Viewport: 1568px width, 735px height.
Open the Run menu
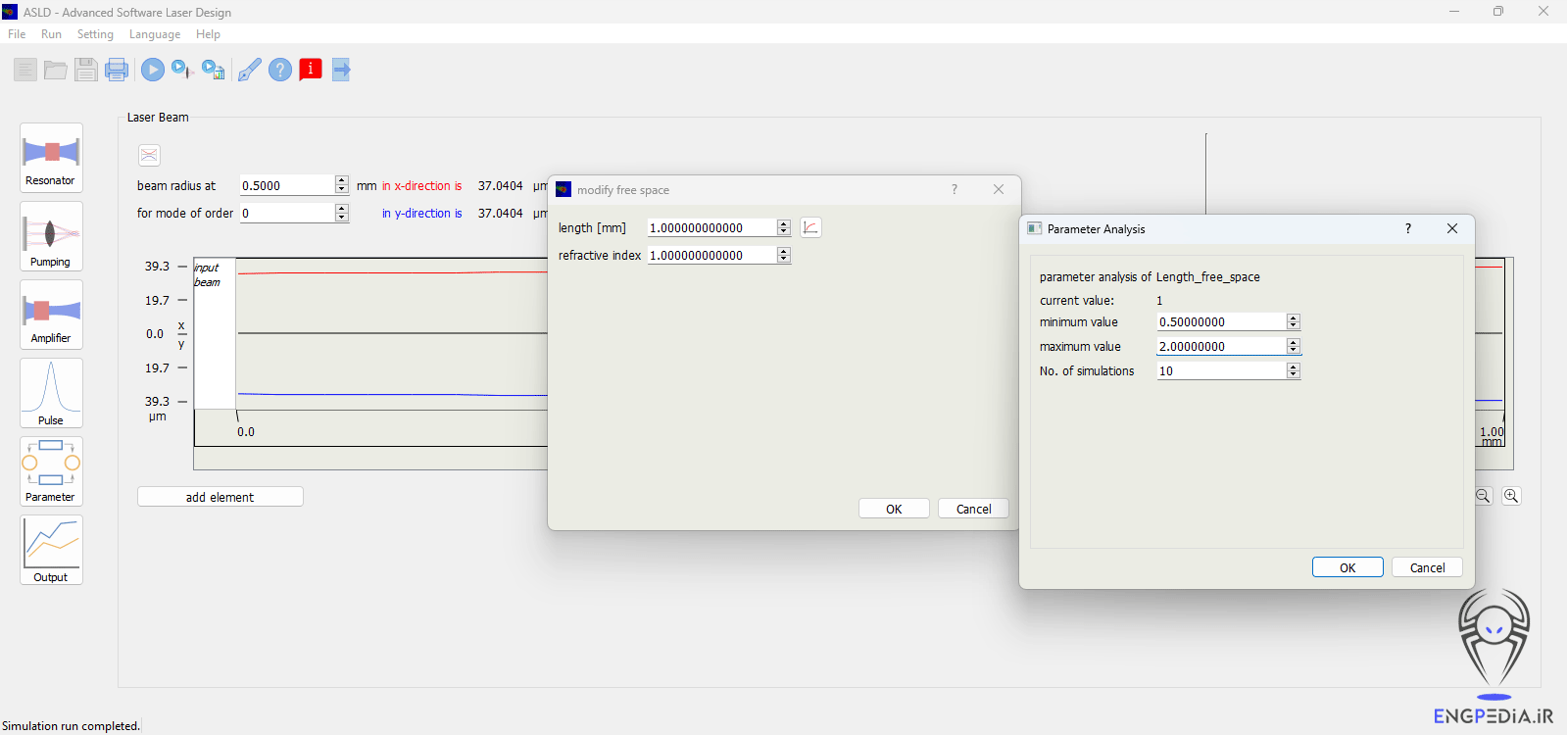pyautogui.click(x=51, y=34)
